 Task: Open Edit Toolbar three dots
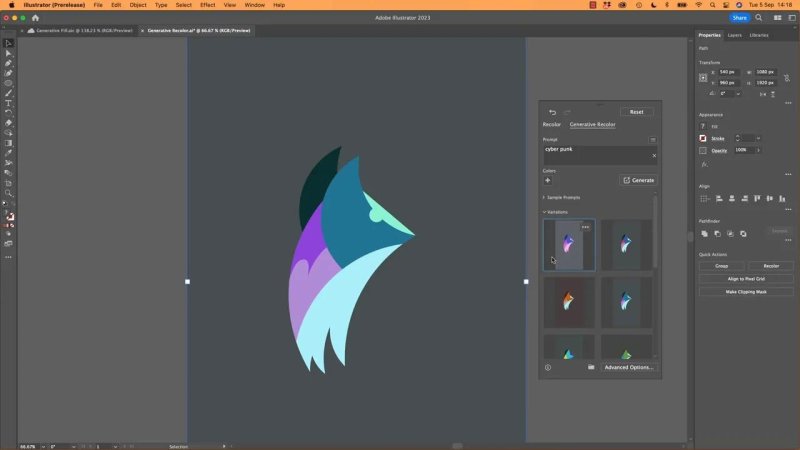pyautogui.click(x=8, y=257)
